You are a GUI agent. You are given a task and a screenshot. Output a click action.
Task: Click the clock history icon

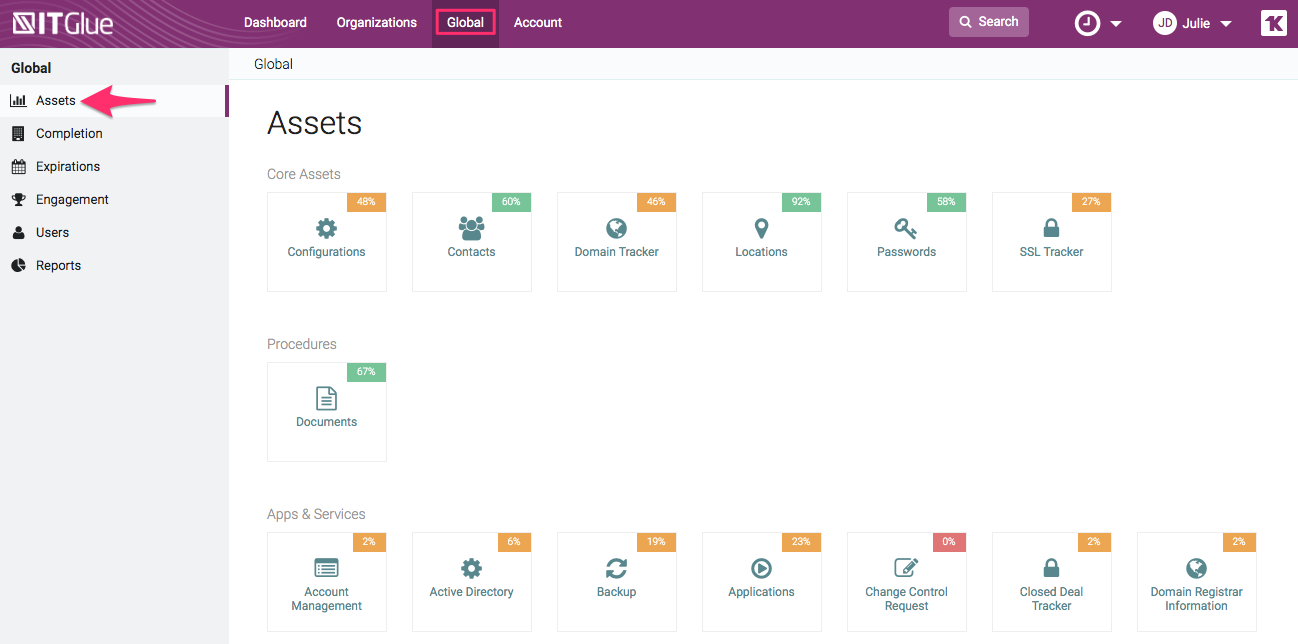1087,23
